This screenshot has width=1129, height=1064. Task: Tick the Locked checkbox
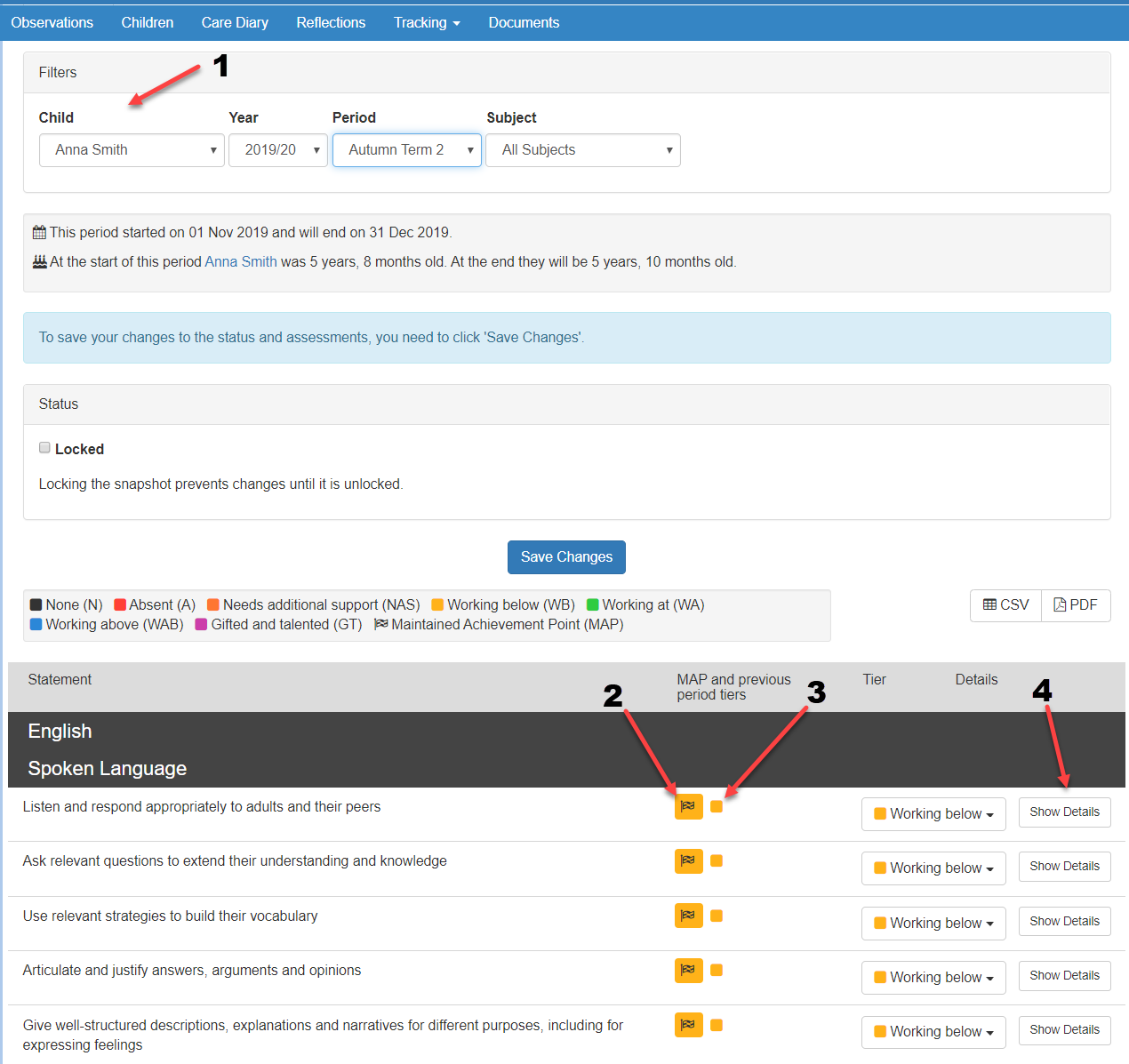(x=44, y=448)
